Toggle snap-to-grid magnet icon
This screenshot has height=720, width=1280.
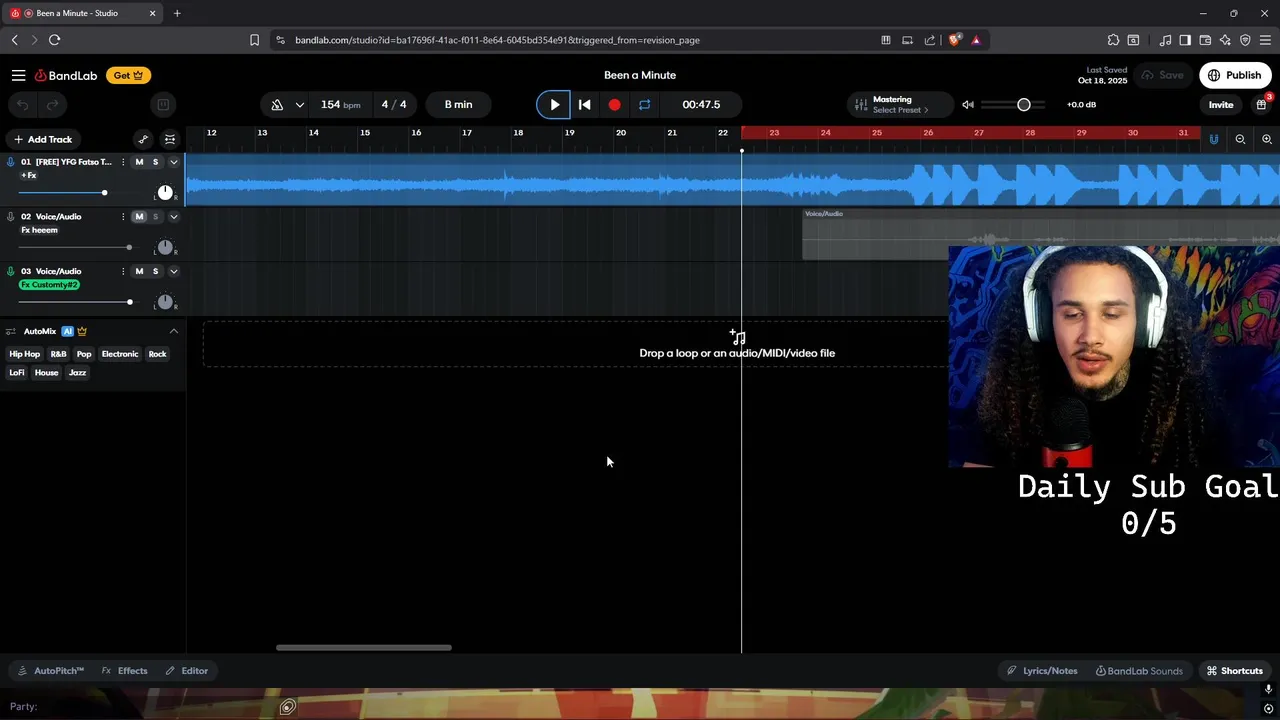click(x=1213, y=139)
